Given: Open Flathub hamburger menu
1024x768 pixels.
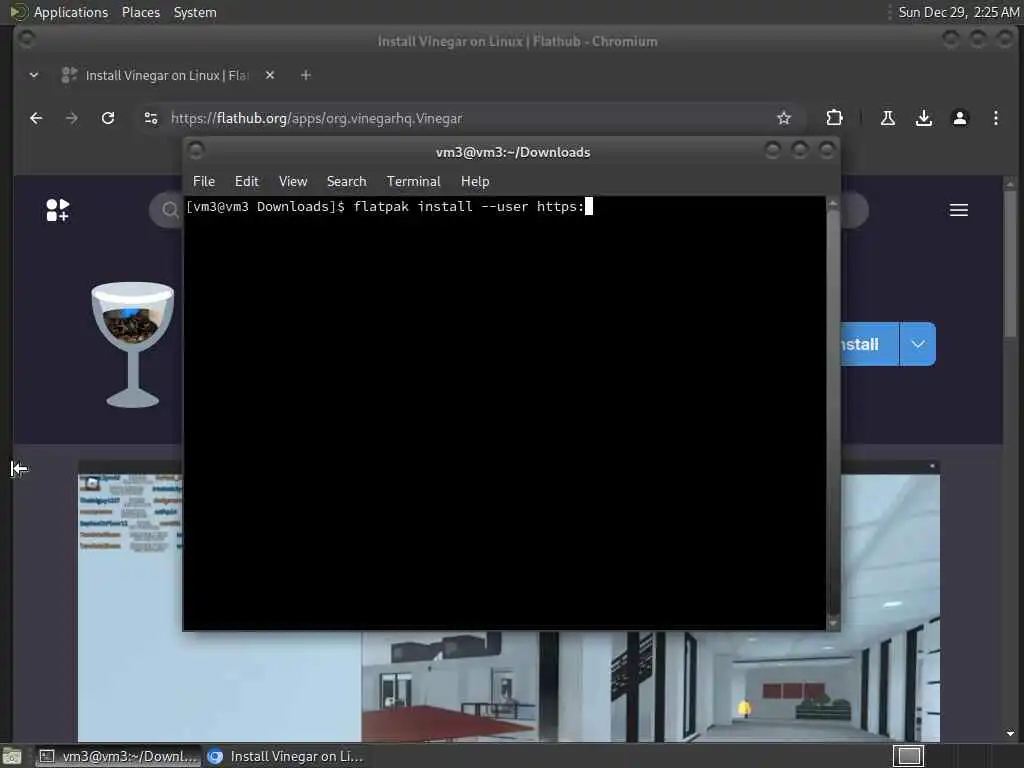Looking at the screenshot, I should 959,210.
